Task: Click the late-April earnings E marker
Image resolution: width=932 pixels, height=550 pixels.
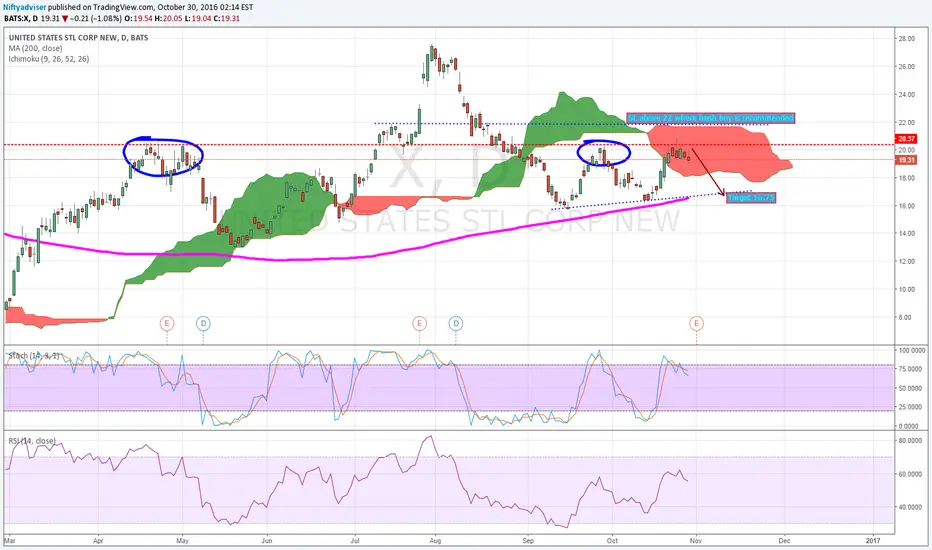Action: tap(167, 323)
